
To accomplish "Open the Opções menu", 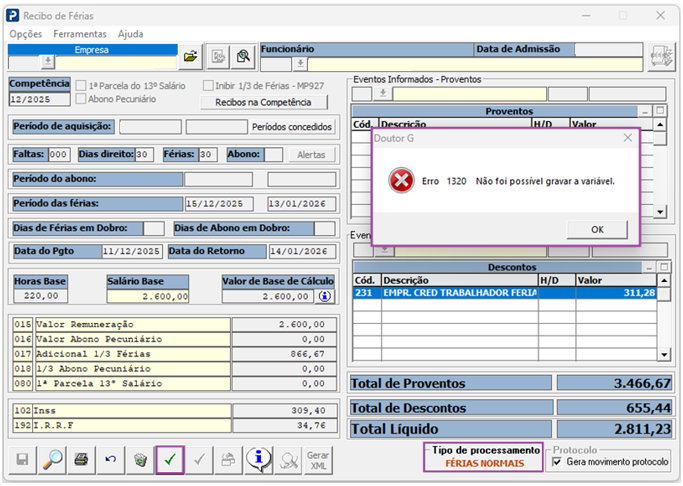I will click(x=26, y=34).
